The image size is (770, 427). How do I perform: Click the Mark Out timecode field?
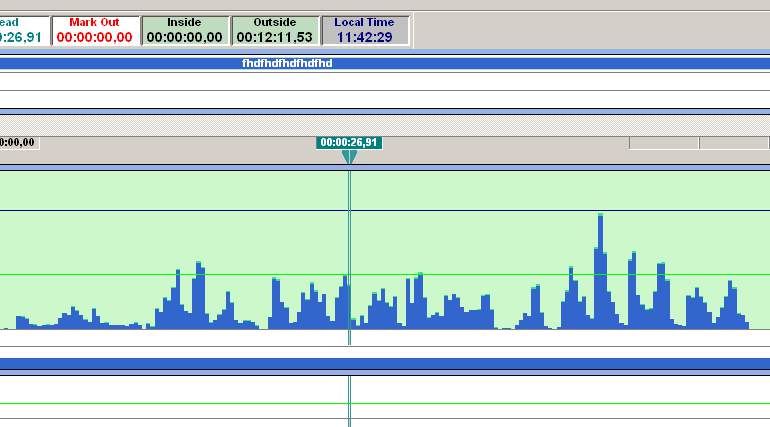95,30
